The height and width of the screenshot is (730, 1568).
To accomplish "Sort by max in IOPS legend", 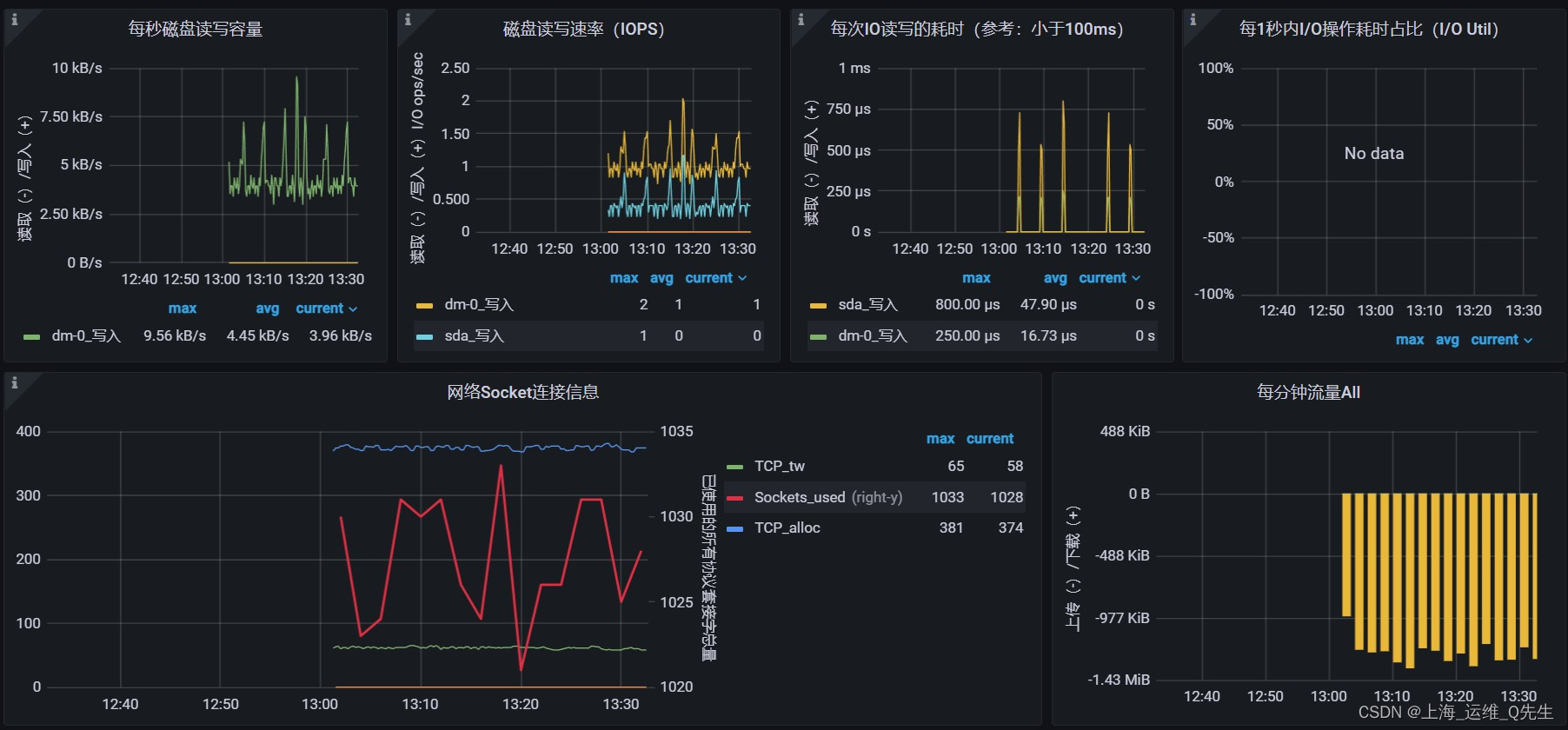I will pyautogui.click(x=624, y=278).
